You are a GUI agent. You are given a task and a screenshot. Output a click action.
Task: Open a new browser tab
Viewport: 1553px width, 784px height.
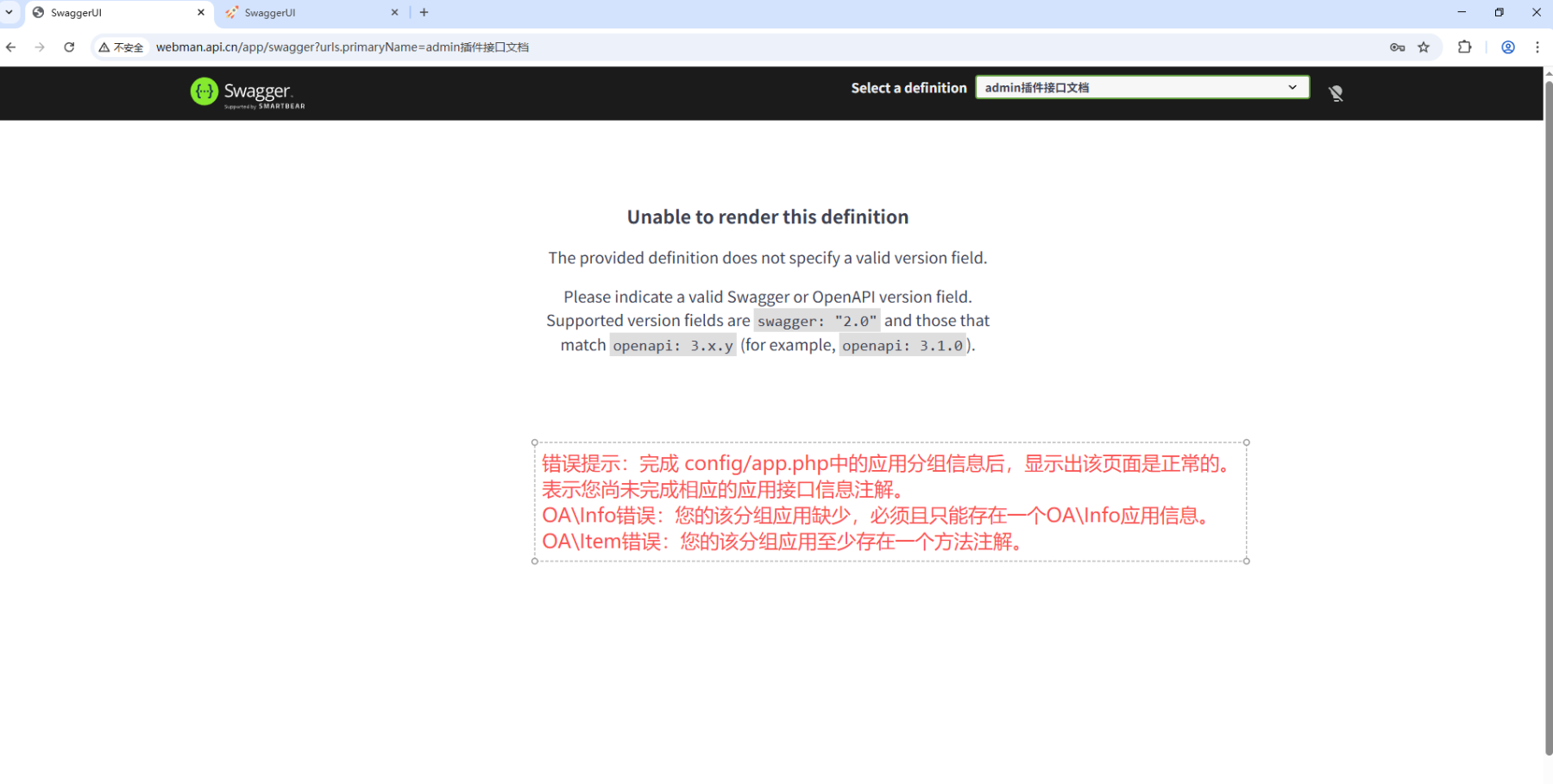tap(424, 13)
